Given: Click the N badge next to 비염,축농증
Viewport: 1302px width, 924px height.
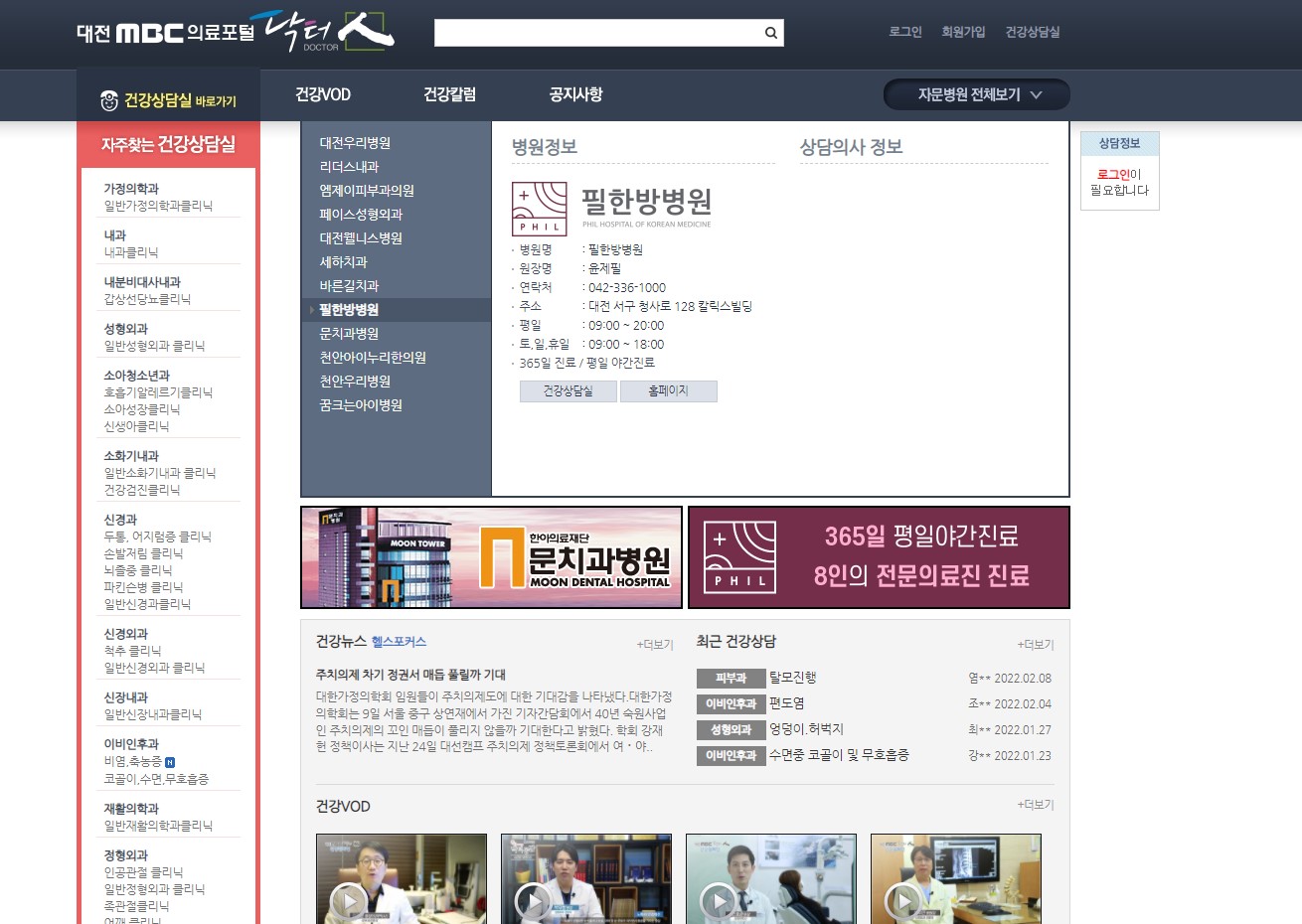Looking at the screenshot, I should tap(170, 762).
